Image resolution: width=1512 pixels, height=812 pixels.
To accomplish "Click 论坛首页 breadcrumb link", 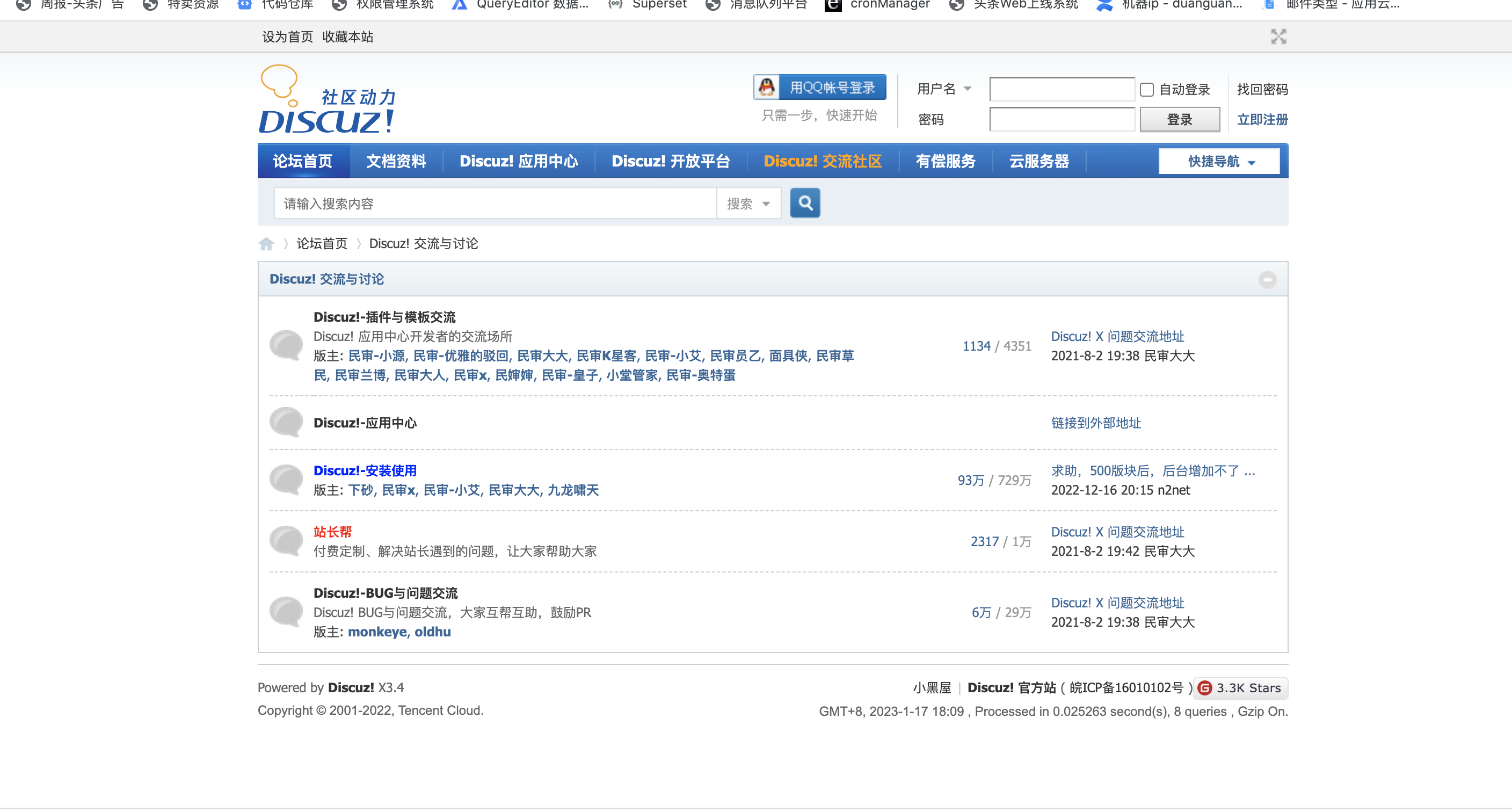I will [x=322, y=244].
